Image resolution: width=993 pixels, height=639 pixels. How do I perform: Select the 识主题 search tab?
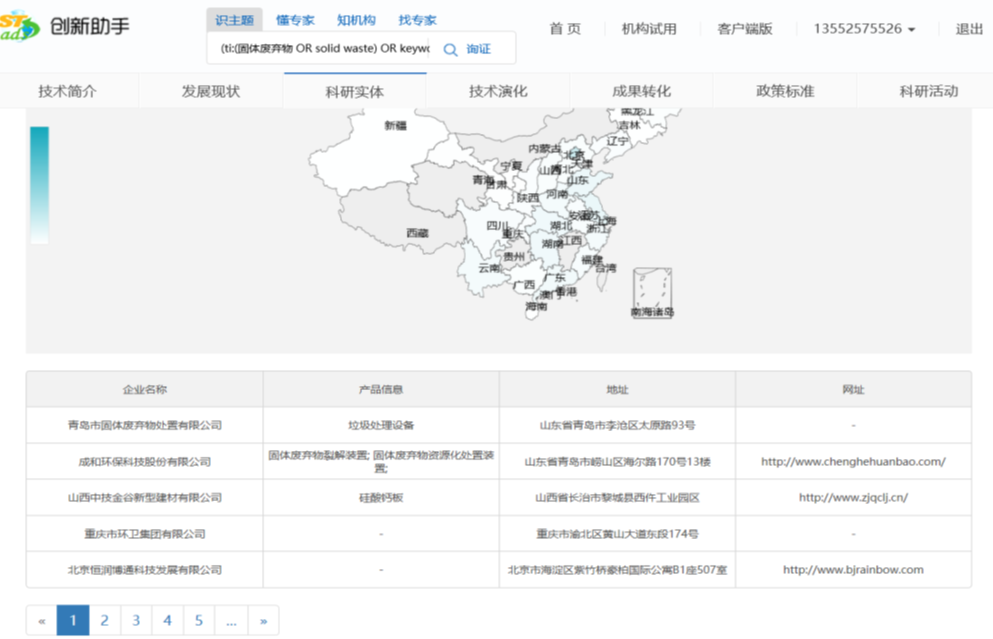234,20
